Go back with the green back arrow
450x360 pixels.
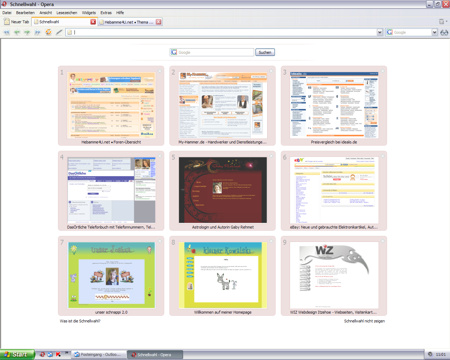click(x=17, y=32)
